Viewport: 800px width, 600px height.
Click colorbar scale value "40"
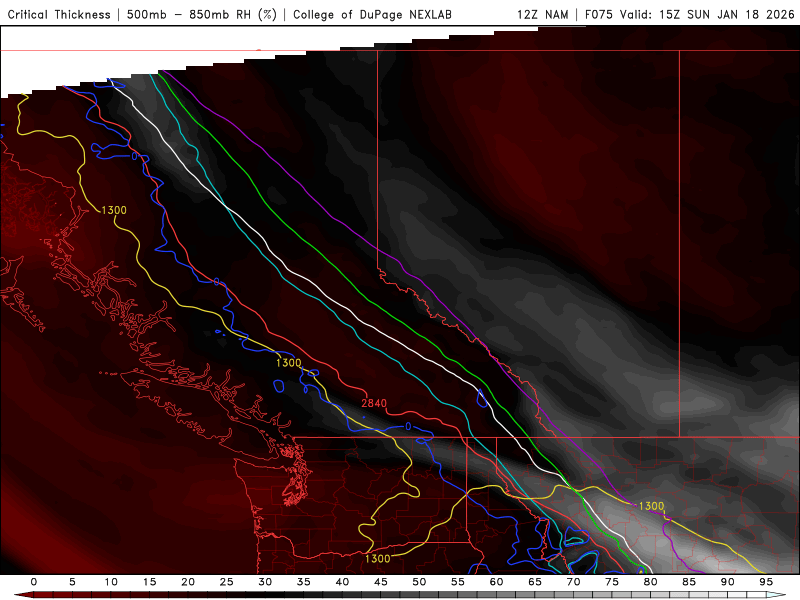pyautogui.click(x=342, y=582)
